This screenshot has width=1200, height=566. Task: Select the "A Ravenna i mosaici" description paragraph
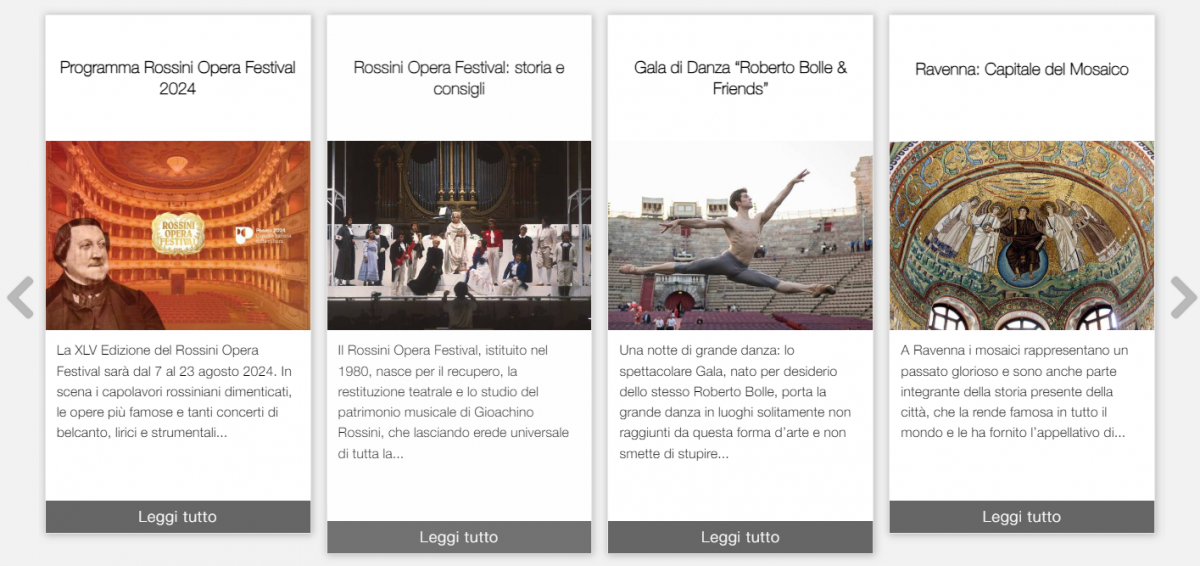pos(1018,392)
